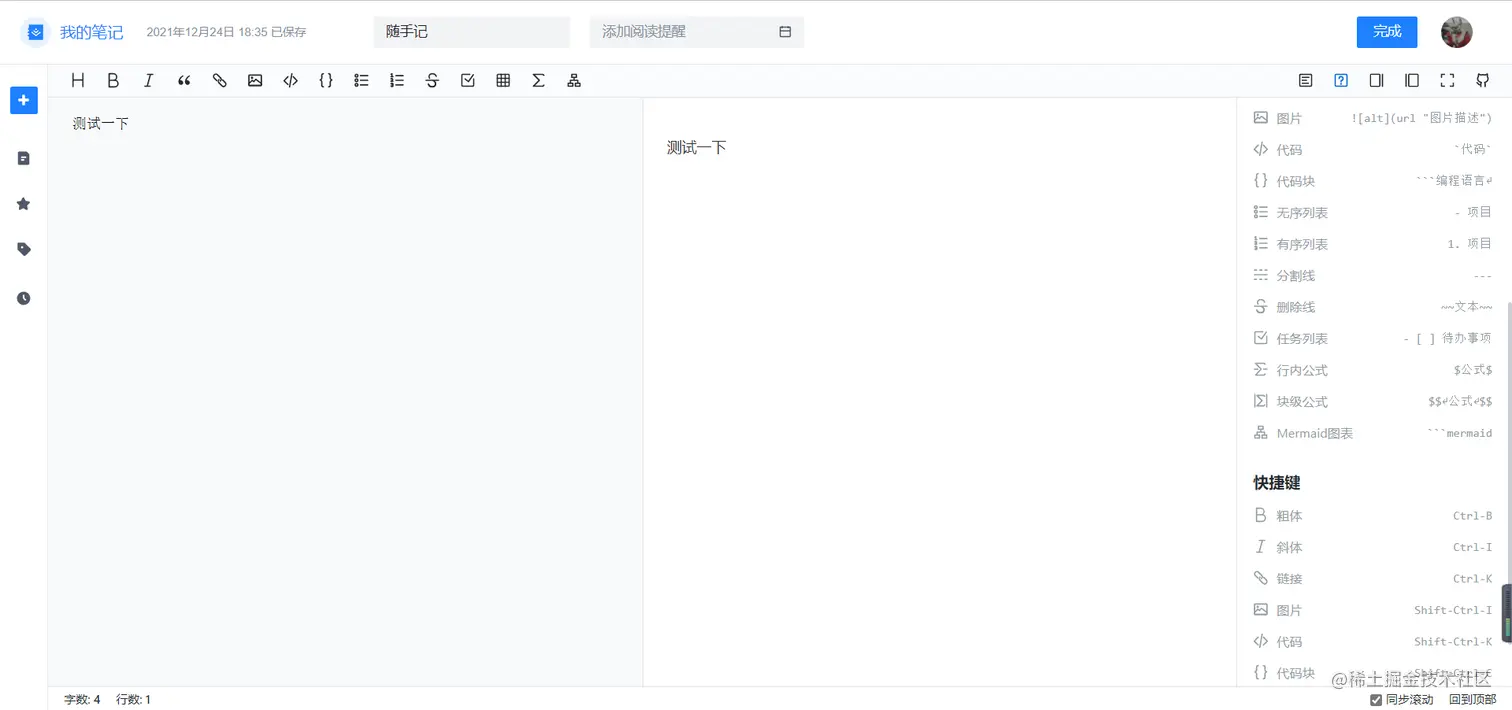Select 链接 Ctrl-K shortcut entry

(x=1372, y=579)
